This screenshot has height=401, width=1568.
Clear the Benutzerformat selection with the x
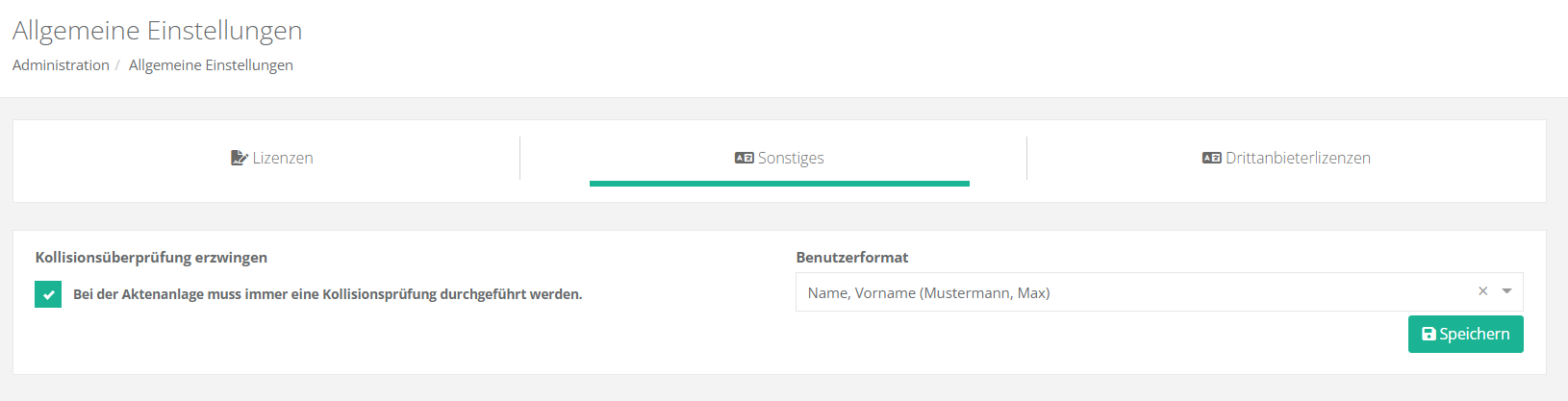pos(1482,291)
